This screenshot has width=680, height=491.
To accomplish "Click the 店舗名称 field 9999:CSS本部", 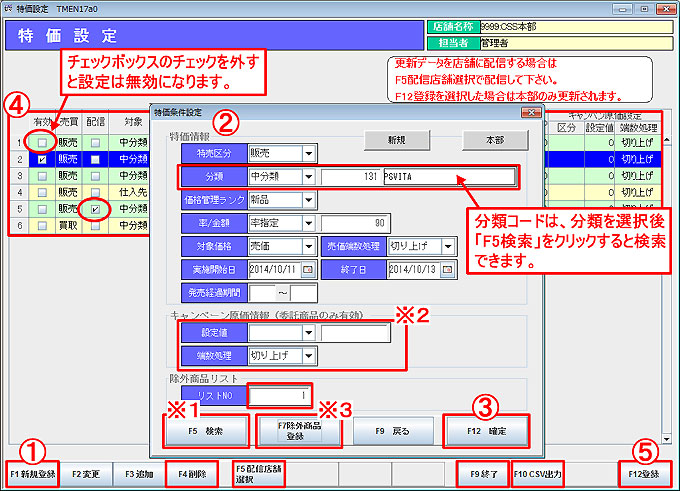I will 576,27.
